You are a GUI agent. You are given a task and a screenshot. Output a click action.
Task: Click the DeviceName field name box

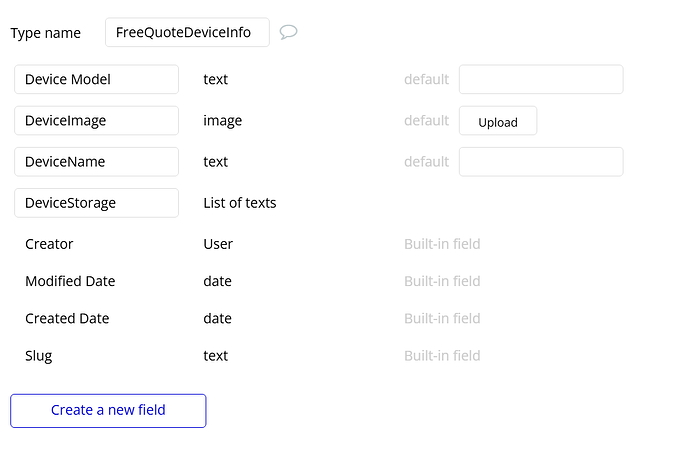pyautogui.click(x=96, y=162)
